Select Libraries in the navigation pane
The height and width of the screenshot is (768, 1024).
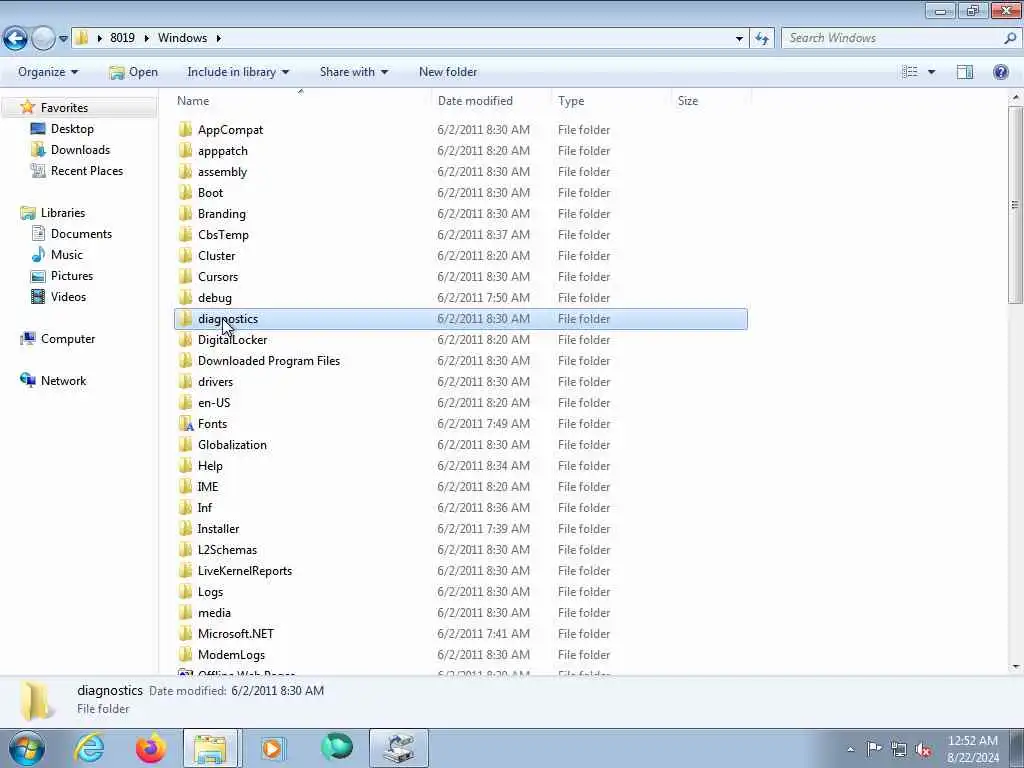pyautogui.click(x=63, y=213)
